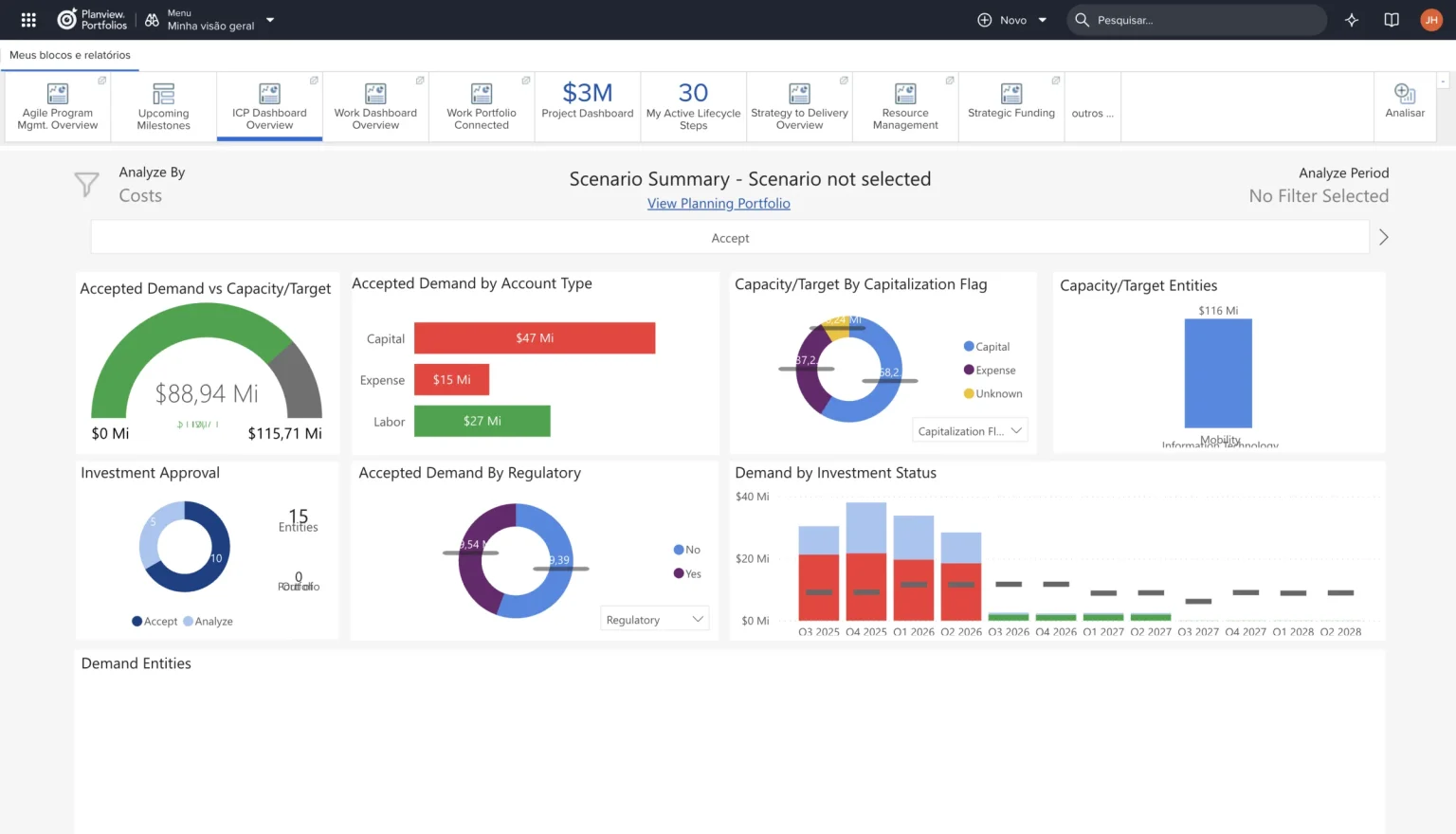1456x834 pixels.
Task: Open the Analyze By filter funnel icon
Action: click(x=86, y=184)
